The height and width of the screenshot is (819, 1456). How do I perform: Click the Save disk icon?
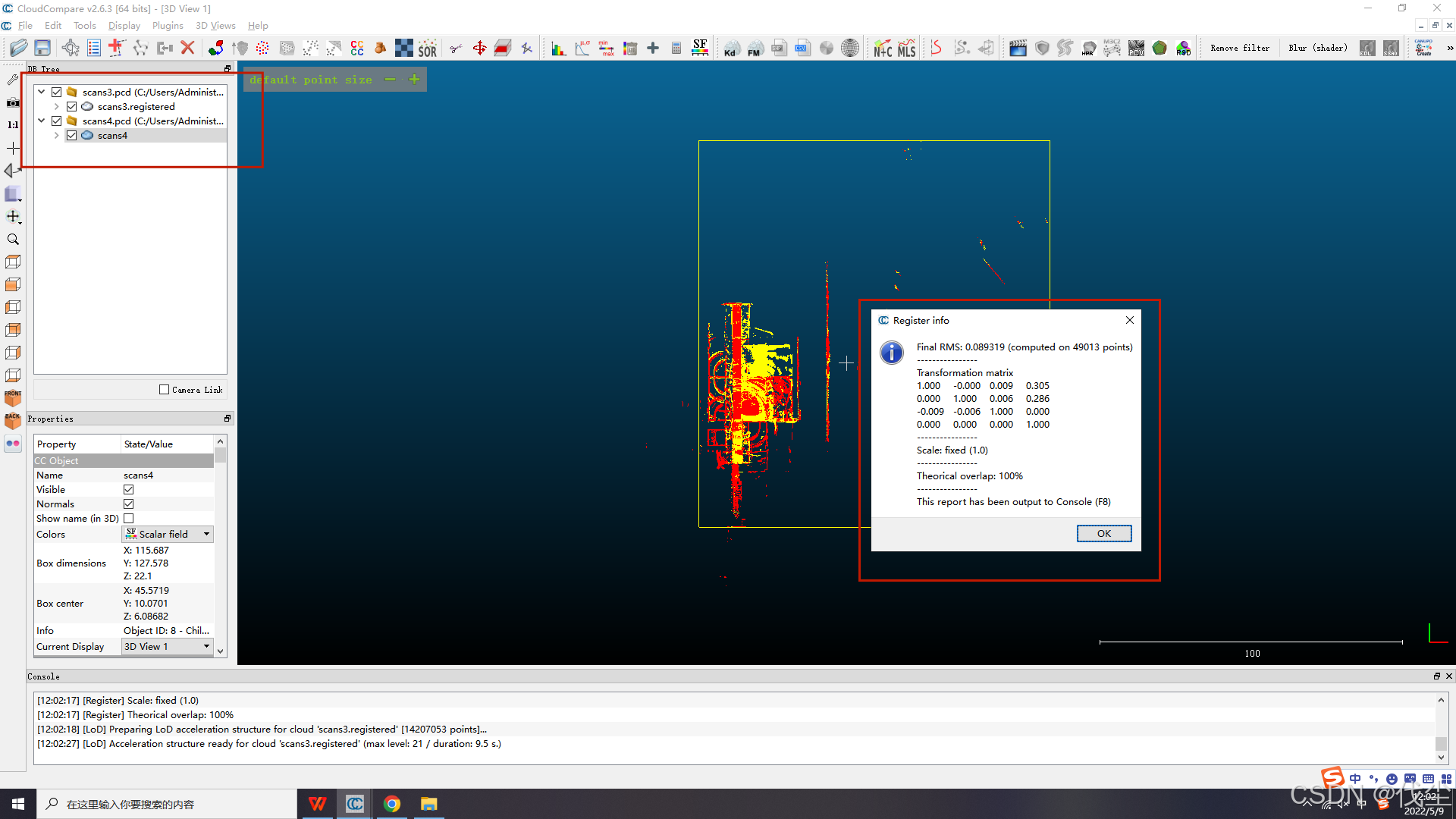[42, 48]
